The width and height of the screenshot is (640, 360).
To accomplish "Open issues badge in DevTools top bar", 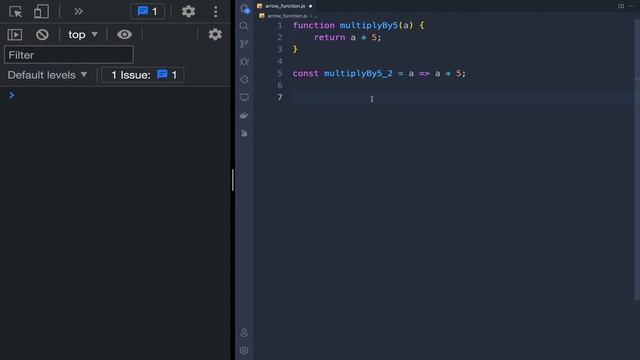I will tap(147, 11).
